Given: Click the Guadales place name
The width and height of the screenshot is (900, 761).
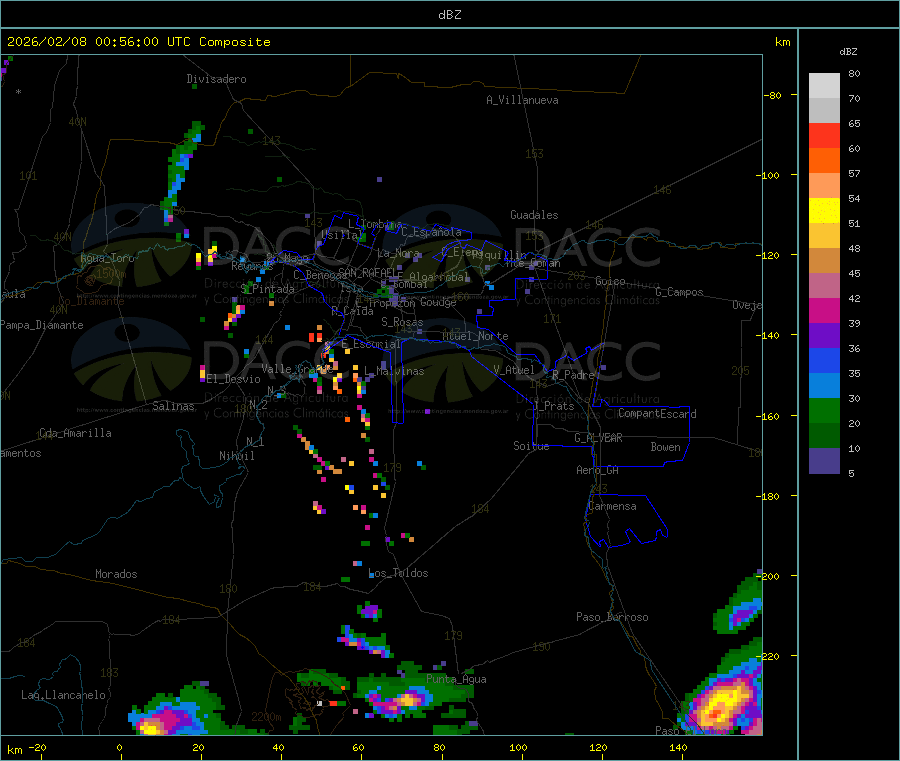Looking at the screenshot, I should pos(534,215).
